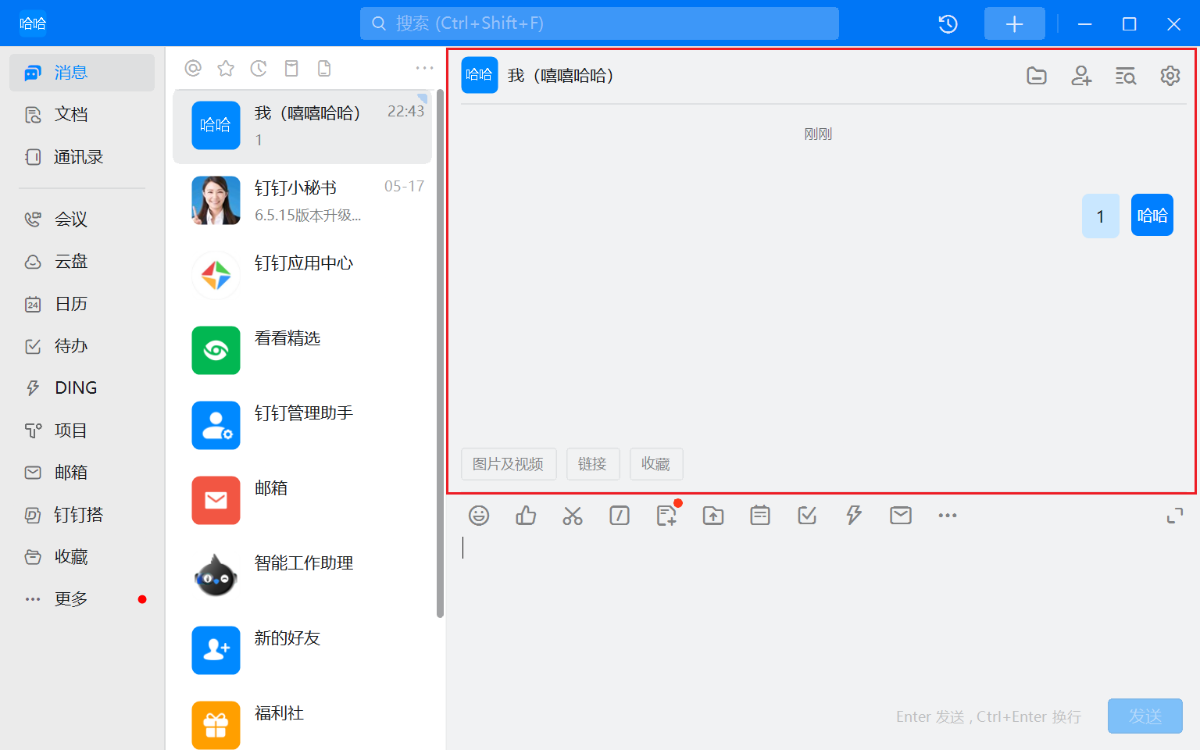This screenshot has width=1200, height=750.
Task: Click the search box at top
Action: pyautogui.click(x=599, y=23)
